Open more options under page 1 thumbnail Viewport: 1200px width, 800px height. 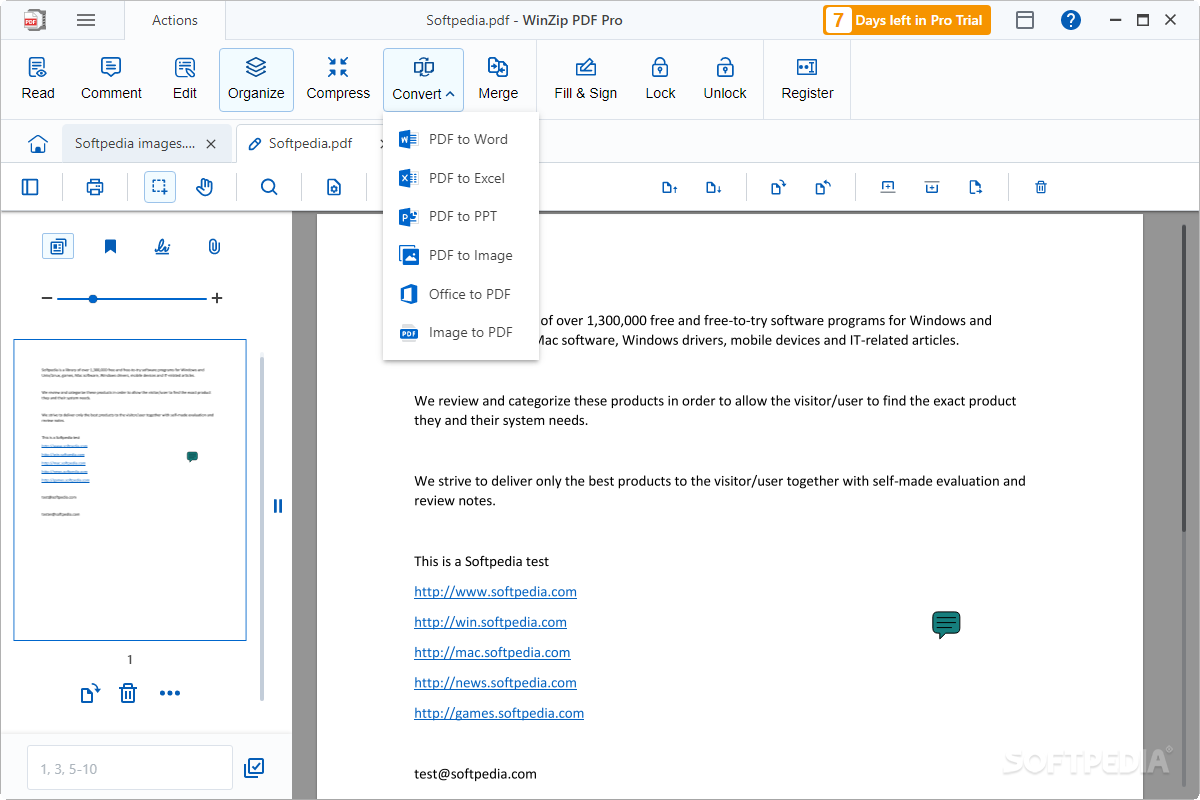pyautogui.click(x=170, y=693)
